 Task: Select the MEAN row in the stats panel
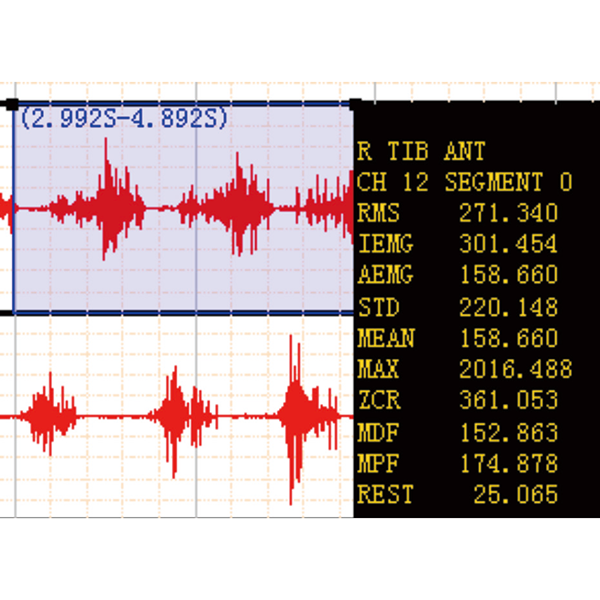[457, 338]
